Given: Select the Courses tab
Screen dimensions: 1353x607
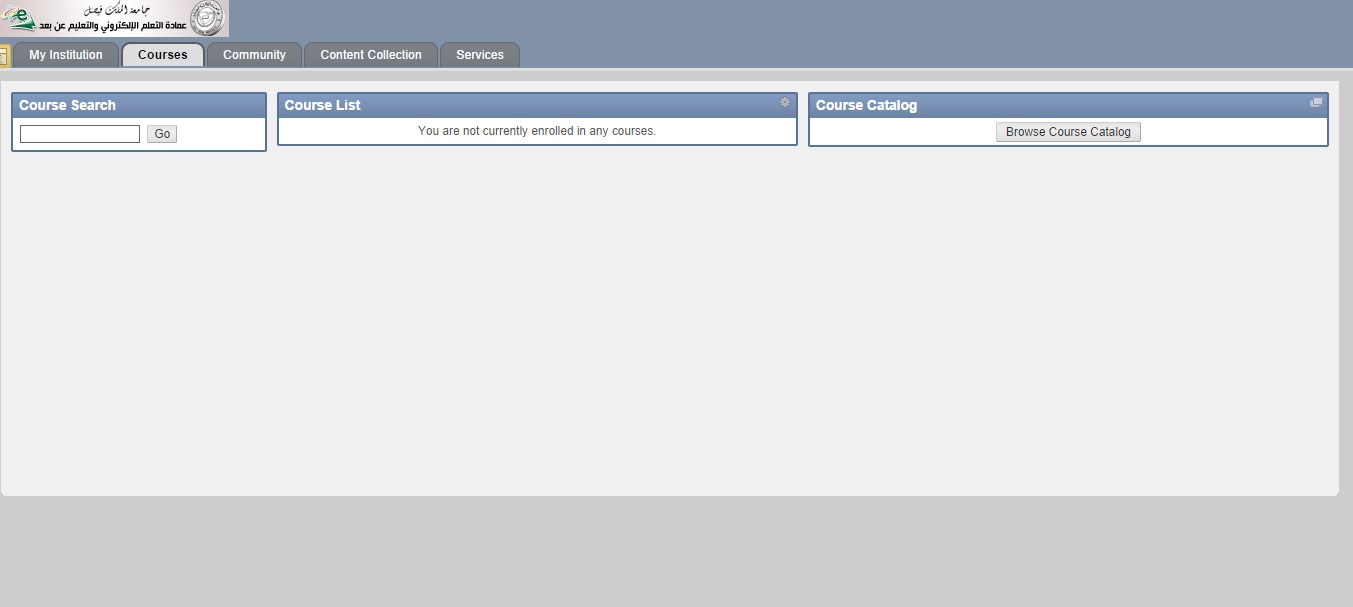Looking at the screenshot, I should (x=163, y=55).
